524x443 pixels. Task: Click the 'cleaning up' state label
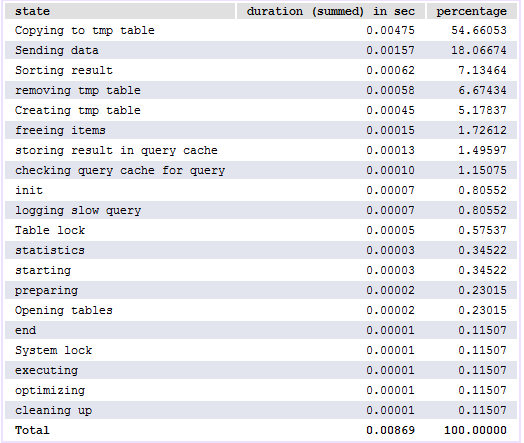pyautogui.click(x=53, y=410)
